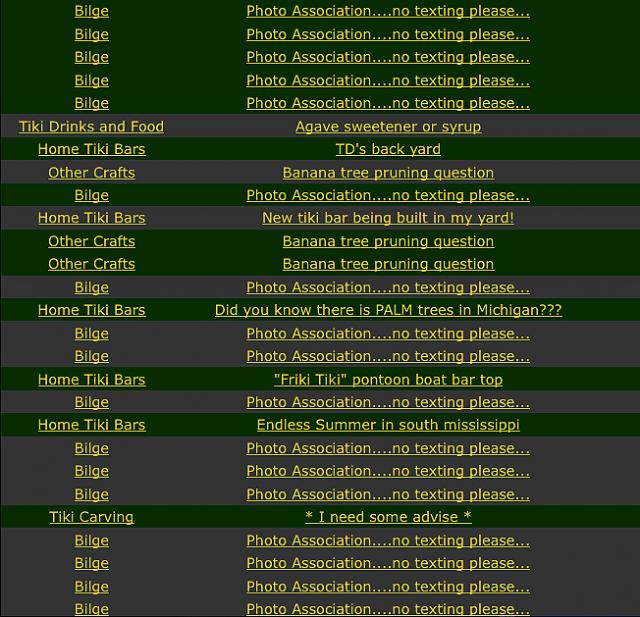Open Agave sweetener or syrup topic
The image size is (640, 617).
(388, 126)
